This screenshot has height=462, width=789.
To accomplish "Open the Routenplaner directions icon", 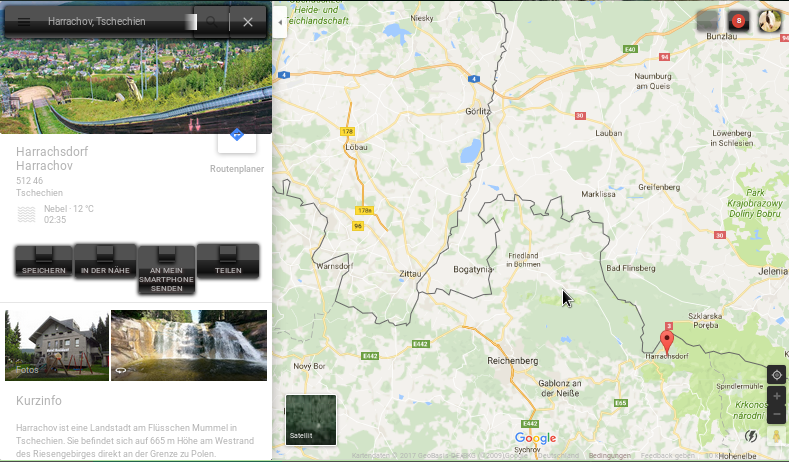I will (237, 135).
